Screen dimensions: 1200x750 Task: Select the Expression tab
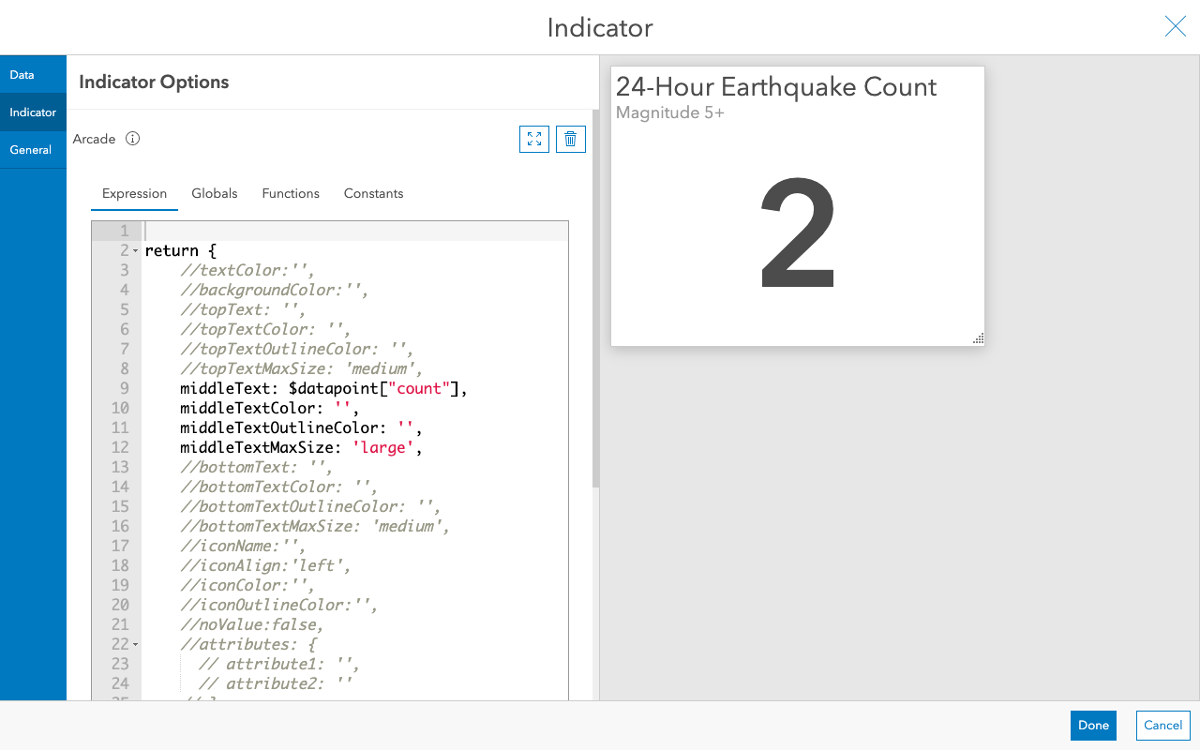(x=134, y=193)
